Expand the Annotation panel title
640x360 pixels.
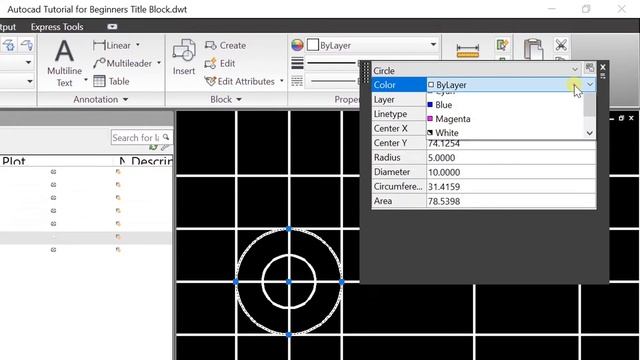click(x=100, y=99)
